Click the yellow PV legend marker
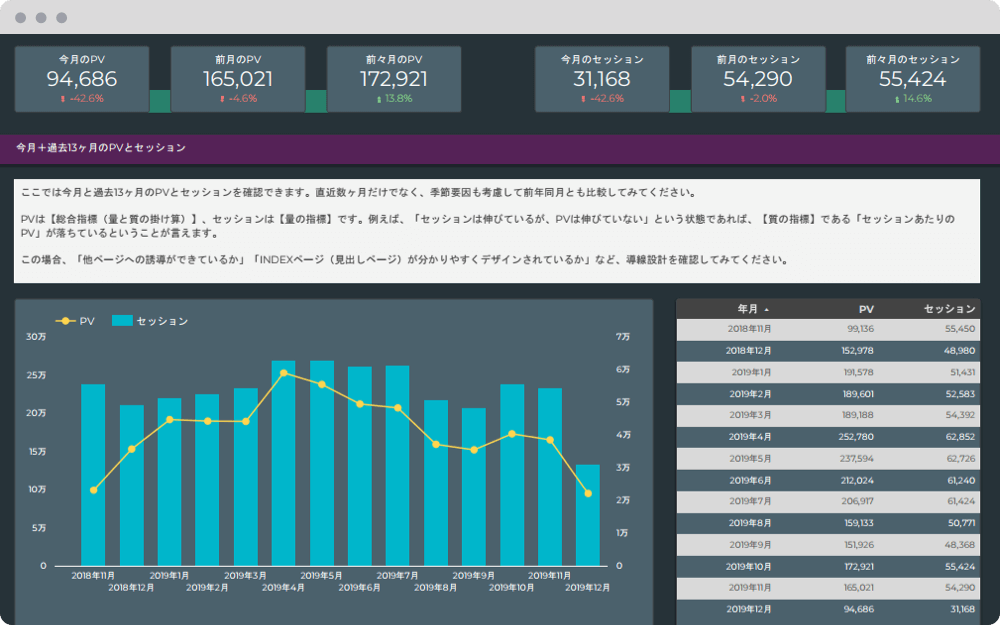The height and width of the screenshot is (625, 1000). click(66, 321)
